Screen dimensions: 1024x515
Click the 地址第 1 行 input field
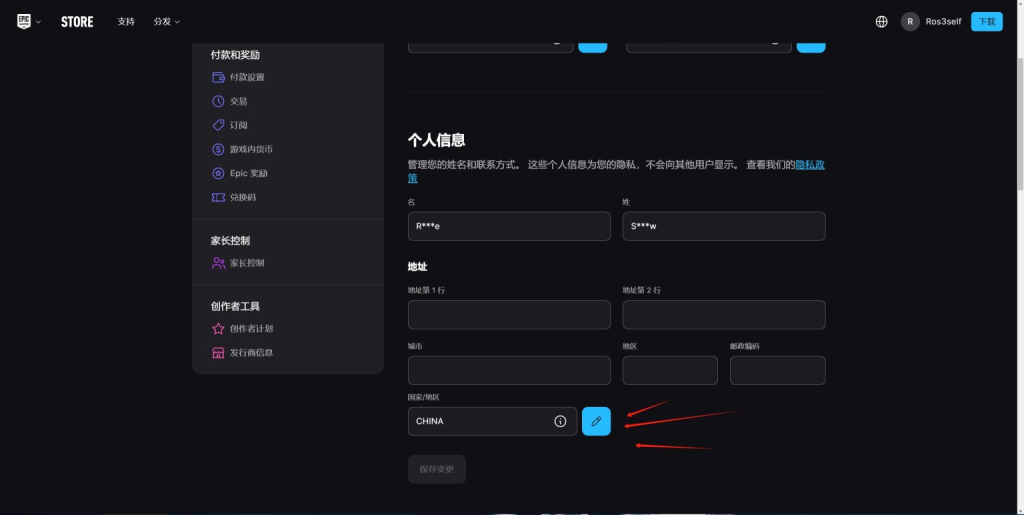[509, 315]
